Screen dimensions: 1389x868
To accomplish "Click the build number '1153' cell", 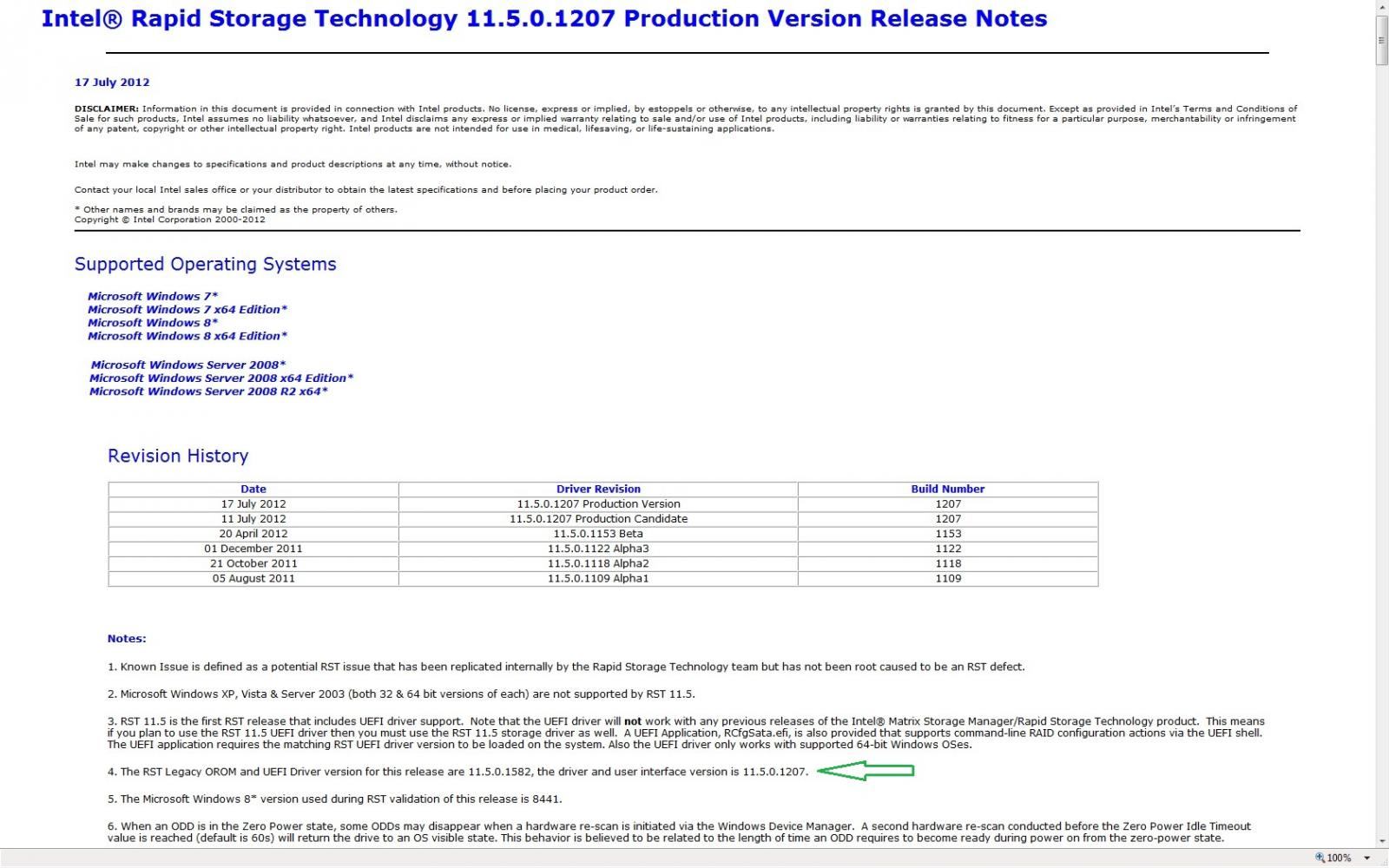I will coord(948,534).
